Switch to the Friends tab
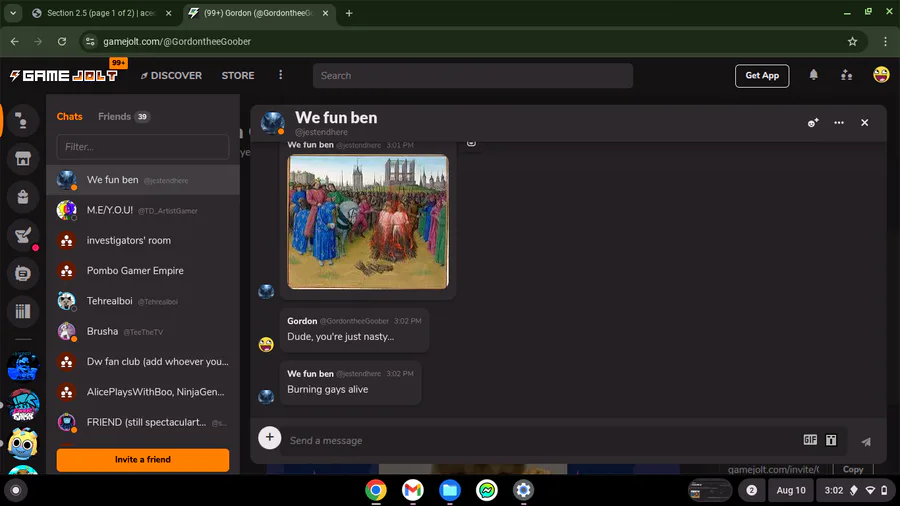900x506 pixels. point(123,116)
